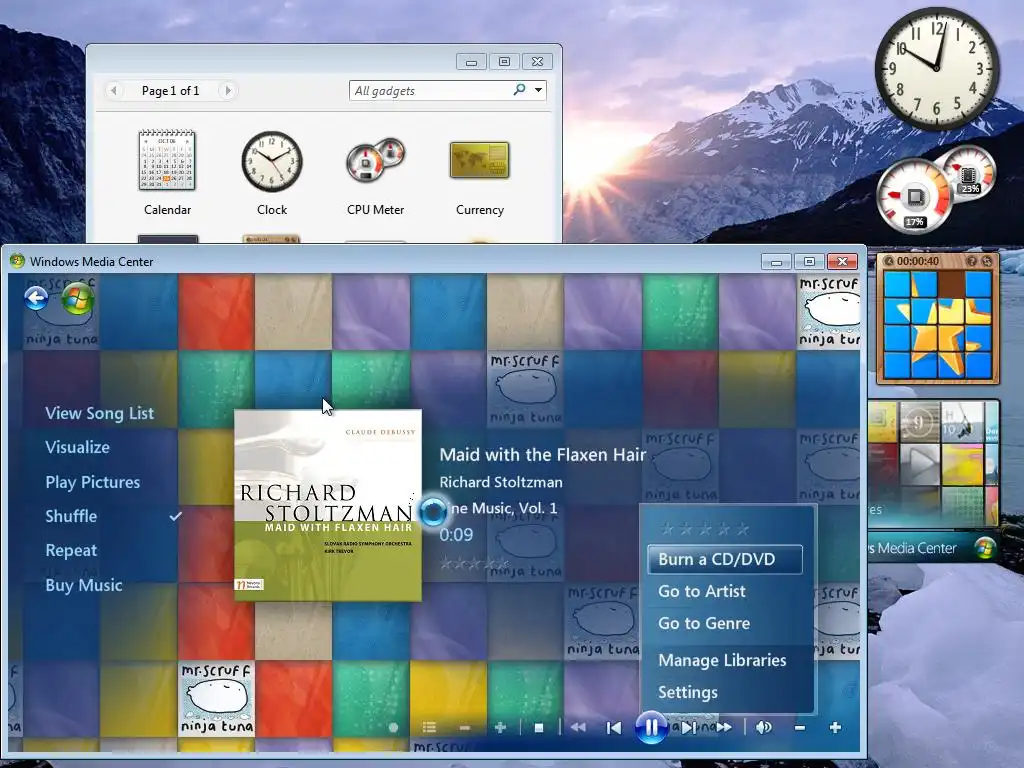The width and height of the screenshot is (1024, 768).
Task: Click channel up plus in transport bar
Action: 500,728
